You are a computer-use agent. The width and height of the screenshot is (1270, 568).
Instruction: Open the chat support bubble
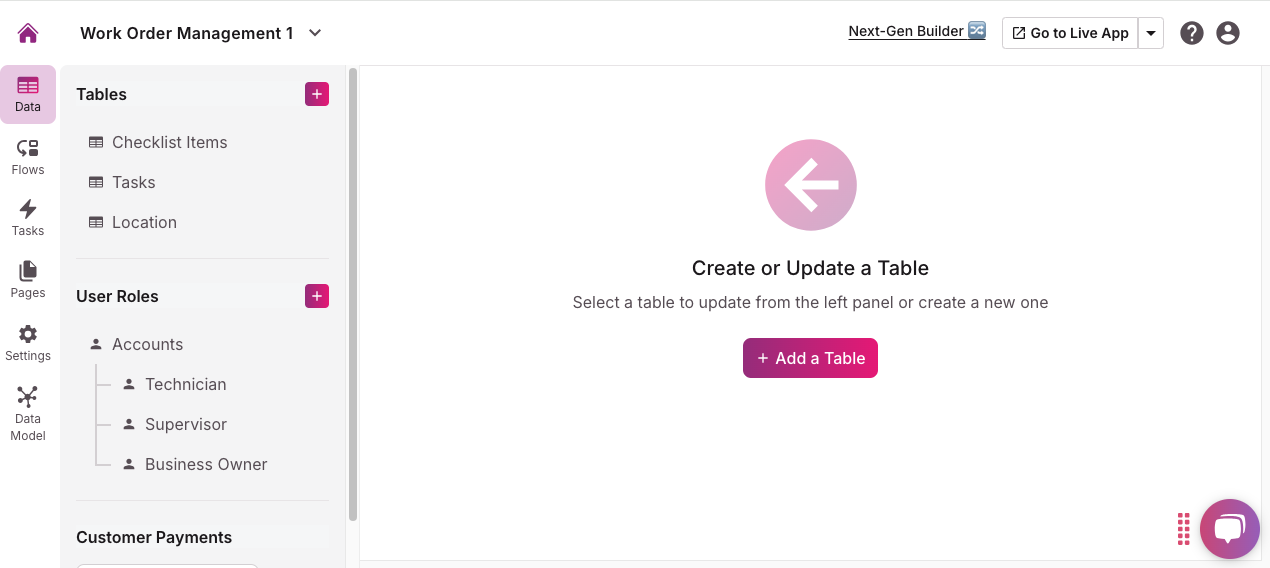coord(1229,529)
